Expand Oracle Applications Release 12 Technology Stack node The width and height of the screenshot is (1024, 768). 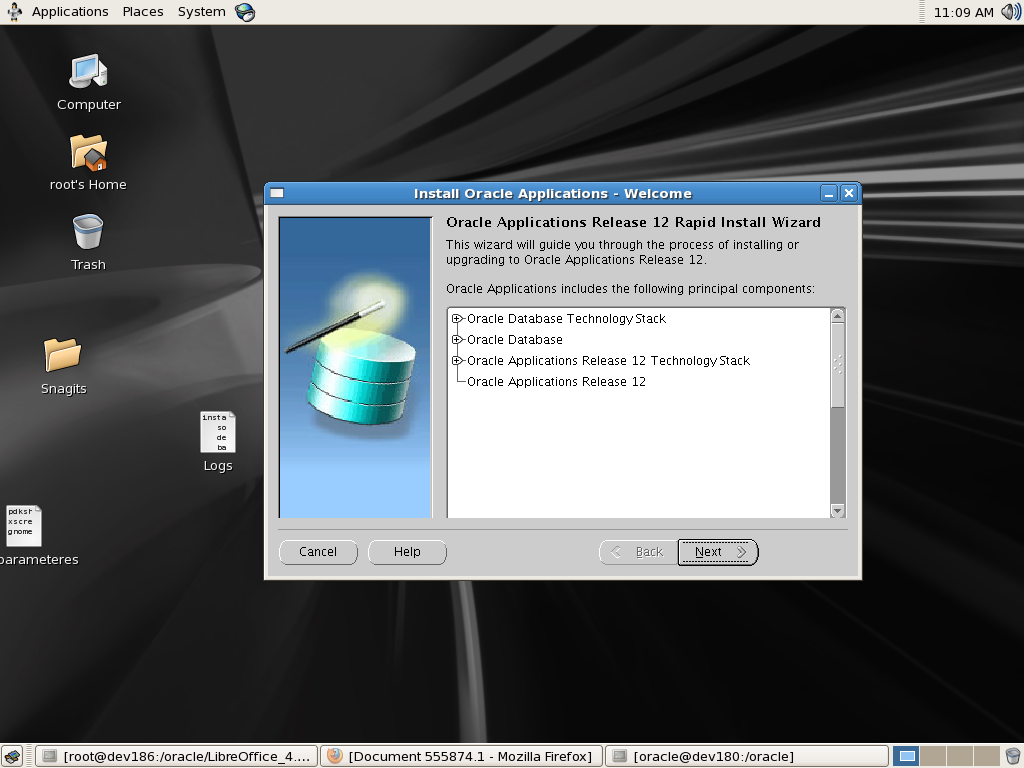point(456,360)
